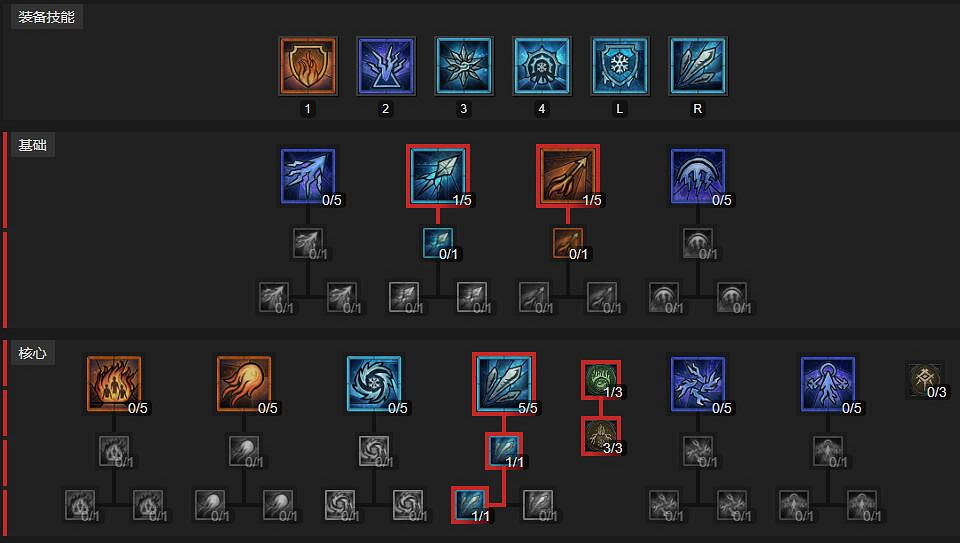The height and width of the screenshot is (543, 960).
Task: Add a point to the Spark basic skill 0/5
Action: tap(308, 176)
